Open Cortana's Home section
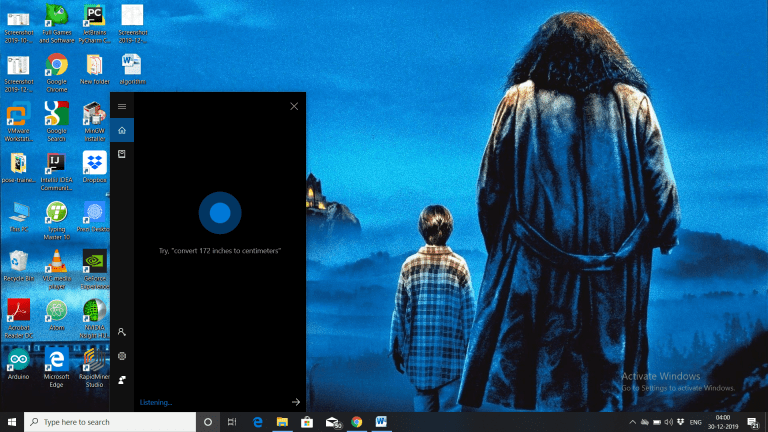 click(x=122, y=130)
